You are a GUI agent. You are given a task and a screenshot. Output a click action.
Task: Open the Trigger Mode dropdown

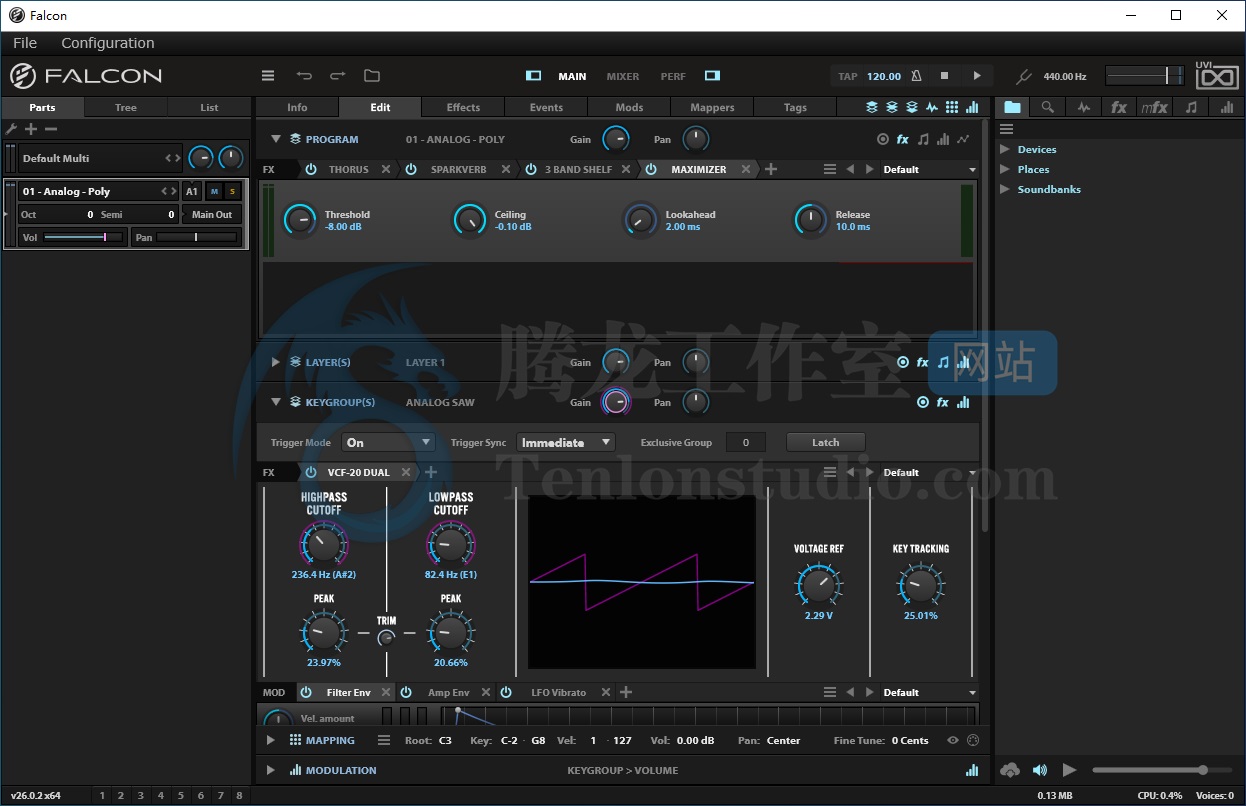(388, 442)
